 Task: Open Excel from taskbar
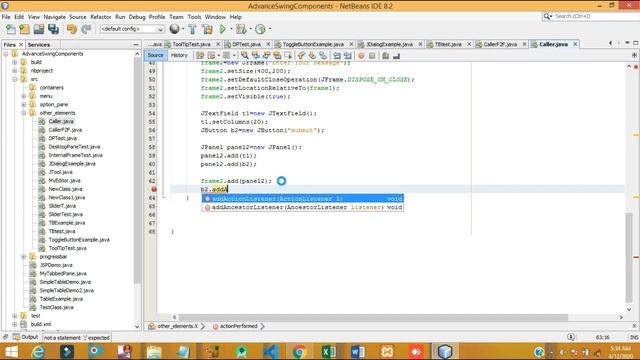click(x=328, y=351)
